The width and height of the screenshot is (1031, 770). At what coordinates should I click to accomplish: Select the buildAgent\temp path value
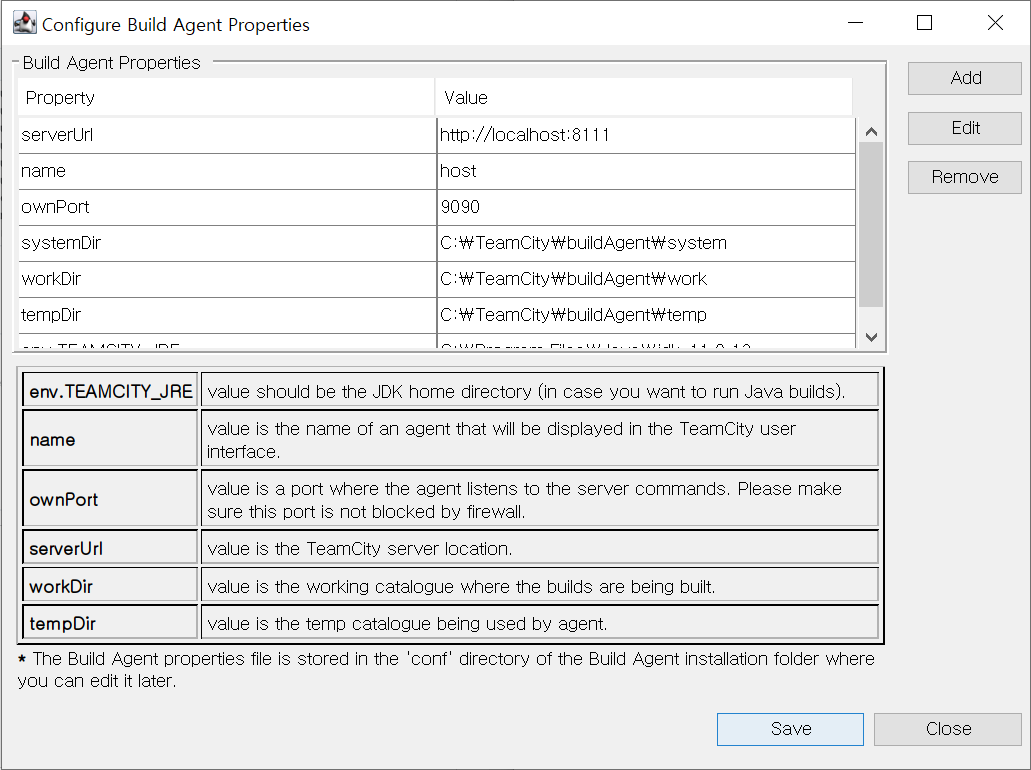(x=646, y=316)
